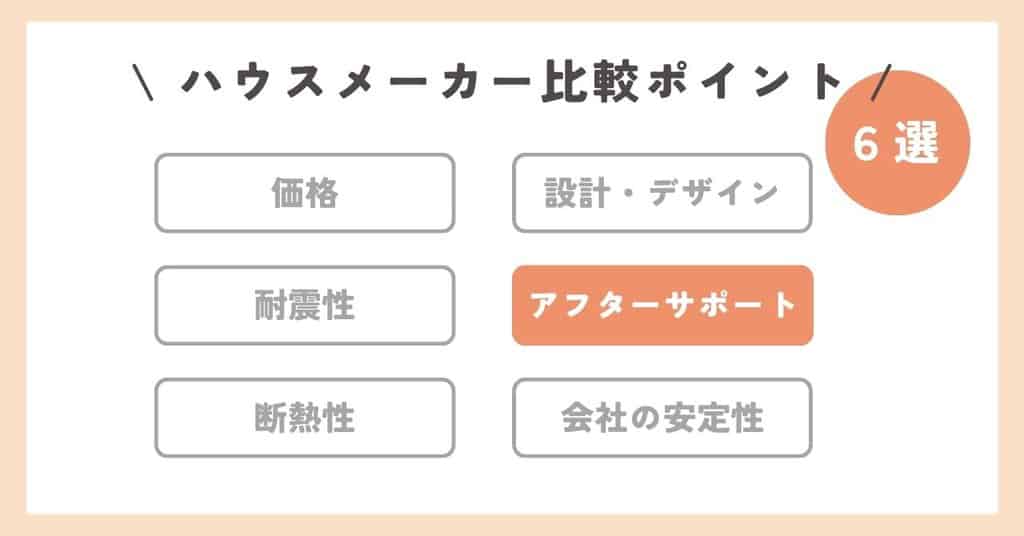This screenshot has height=536, width=1024.
Task: Click the backslash left of the title
Action: (x=140, y=83)
